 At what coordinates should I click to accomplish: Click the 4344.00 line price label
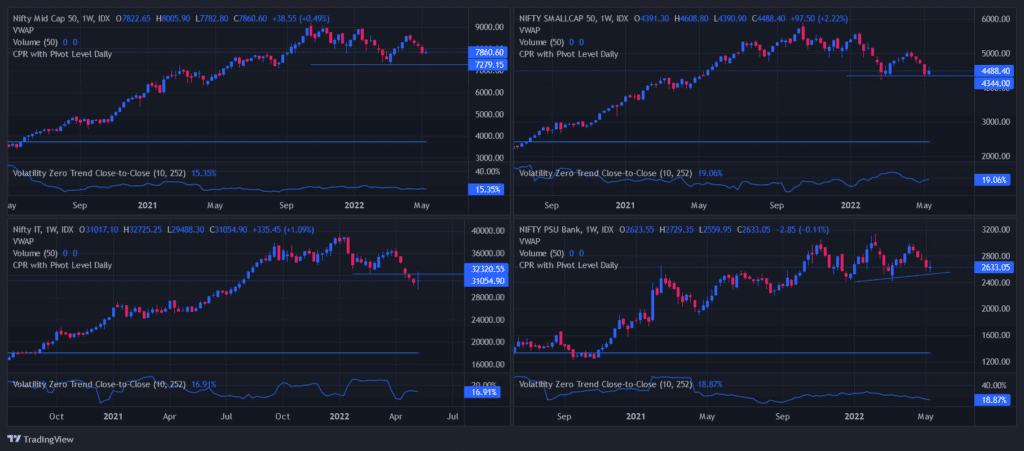[x=993, y=83]
